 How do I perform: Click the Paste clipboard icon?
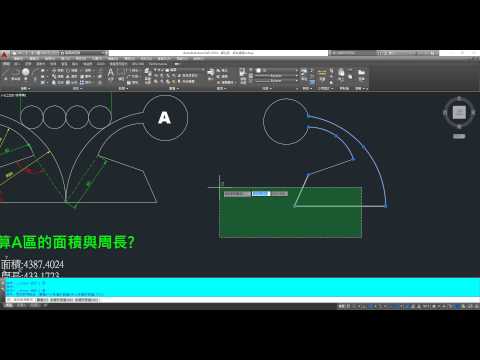(341, 73)
